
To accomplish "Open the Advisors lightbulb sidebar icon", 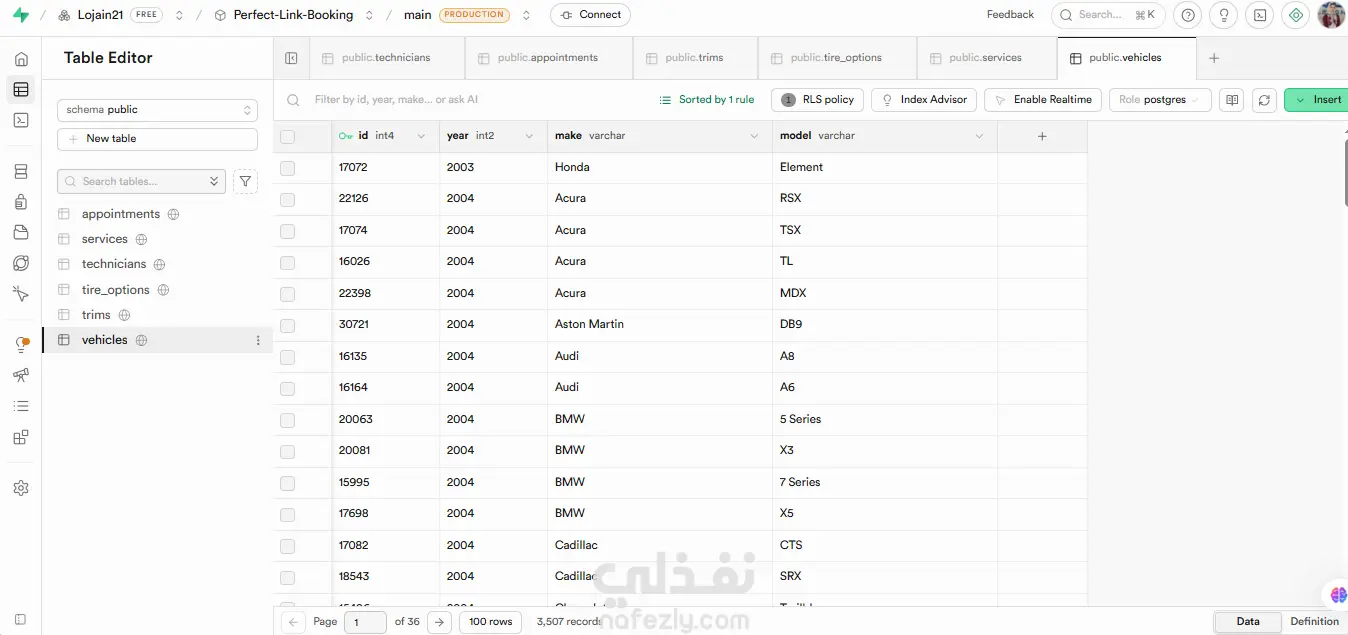I will tap(21, 345).
